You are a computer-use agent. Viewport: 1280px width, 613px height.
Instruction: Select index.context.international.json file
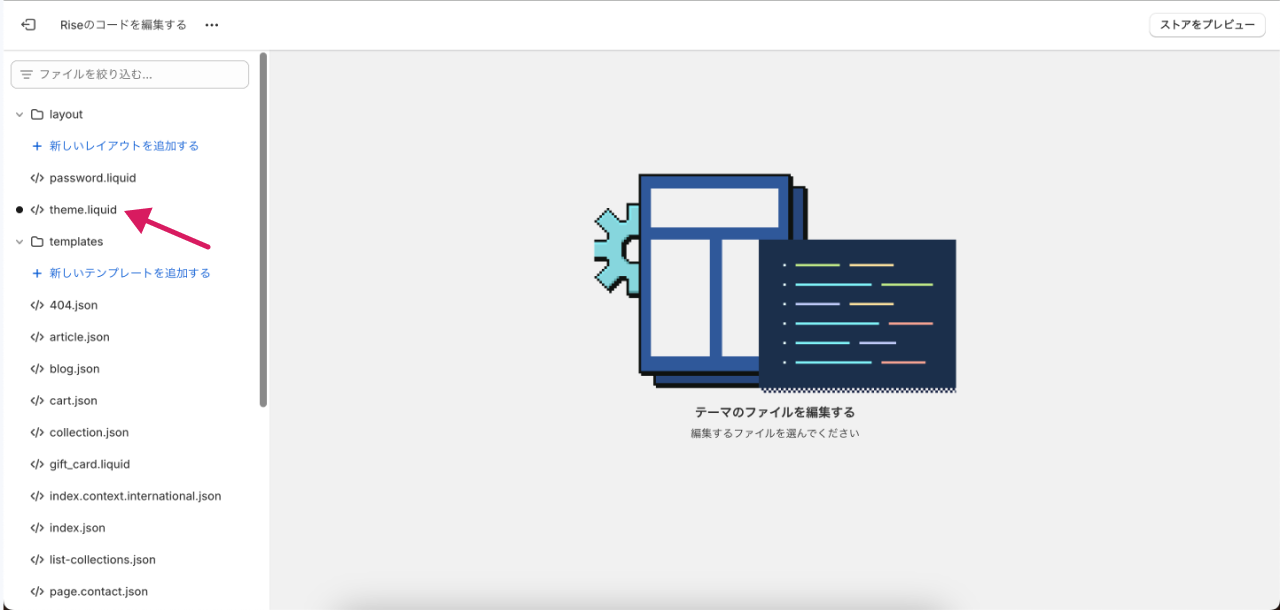point(135,496)
